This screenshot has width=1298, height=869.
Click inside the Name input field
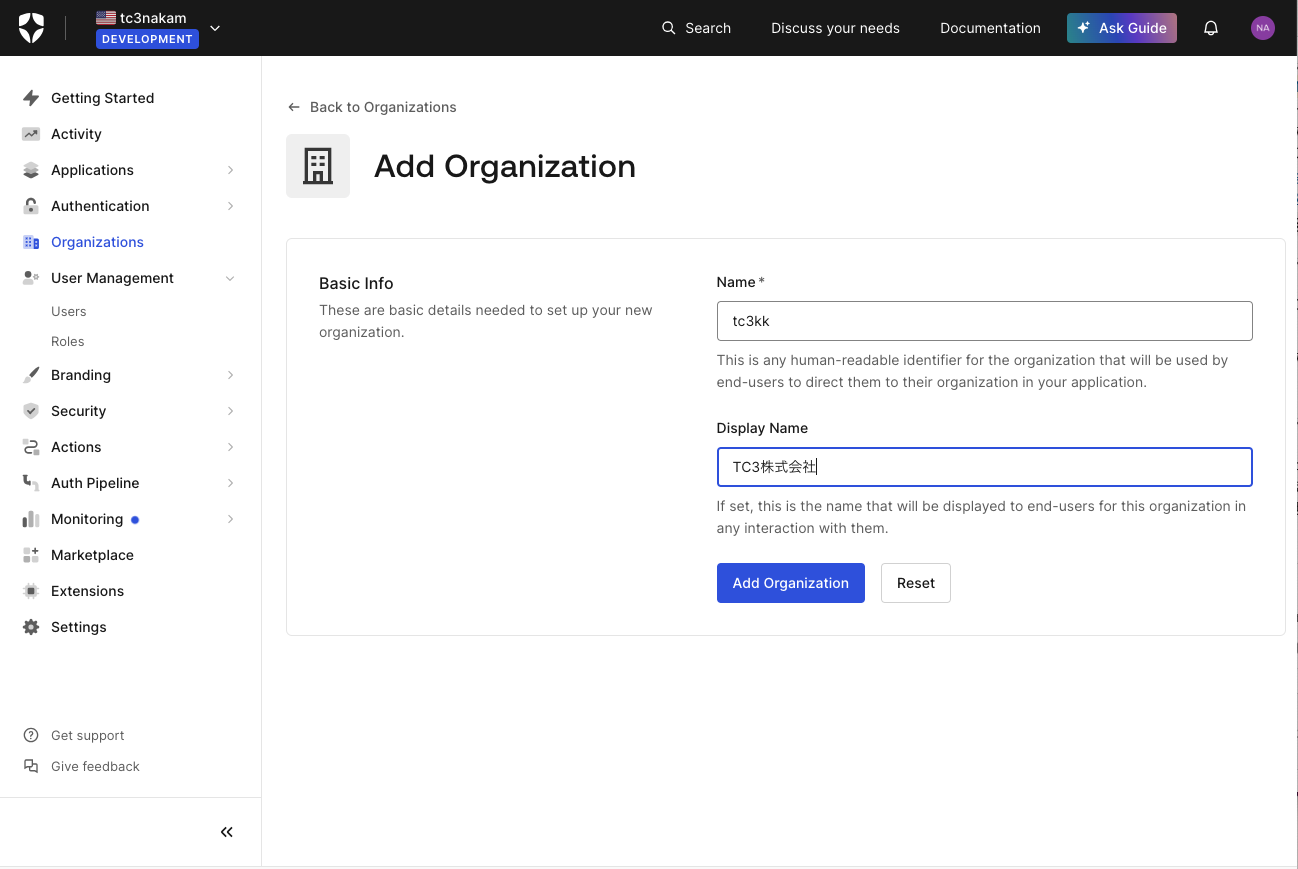pos(985,321)
